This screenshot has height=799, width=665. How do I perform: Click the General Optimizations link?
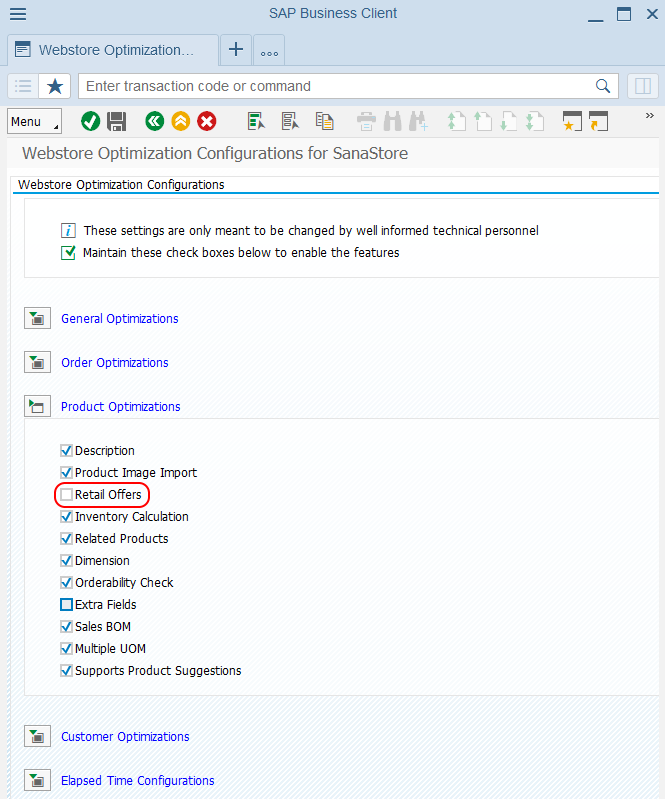120,318
